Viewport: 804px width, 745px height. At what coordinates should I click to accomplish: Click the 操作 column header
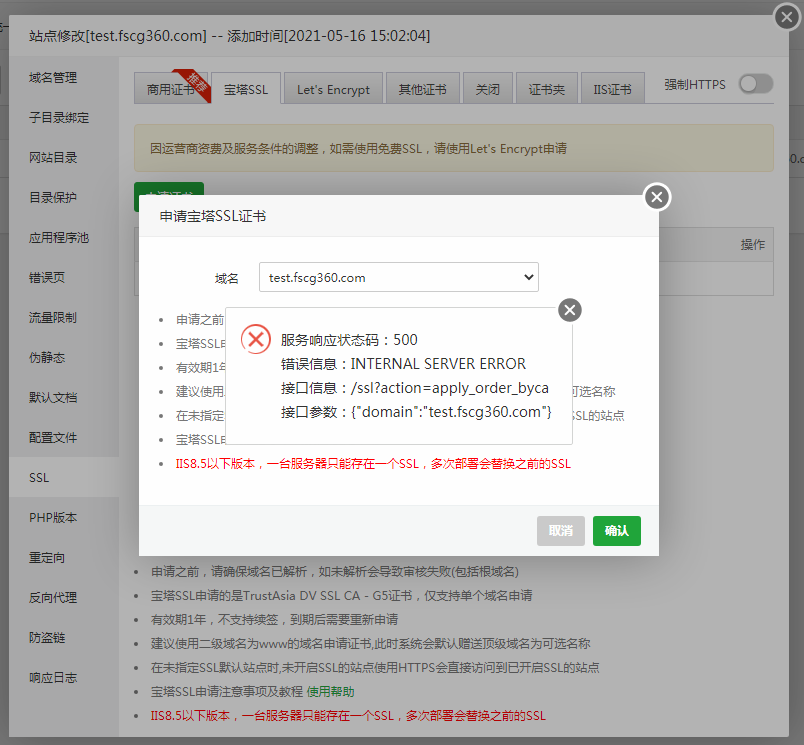[752, 245]
